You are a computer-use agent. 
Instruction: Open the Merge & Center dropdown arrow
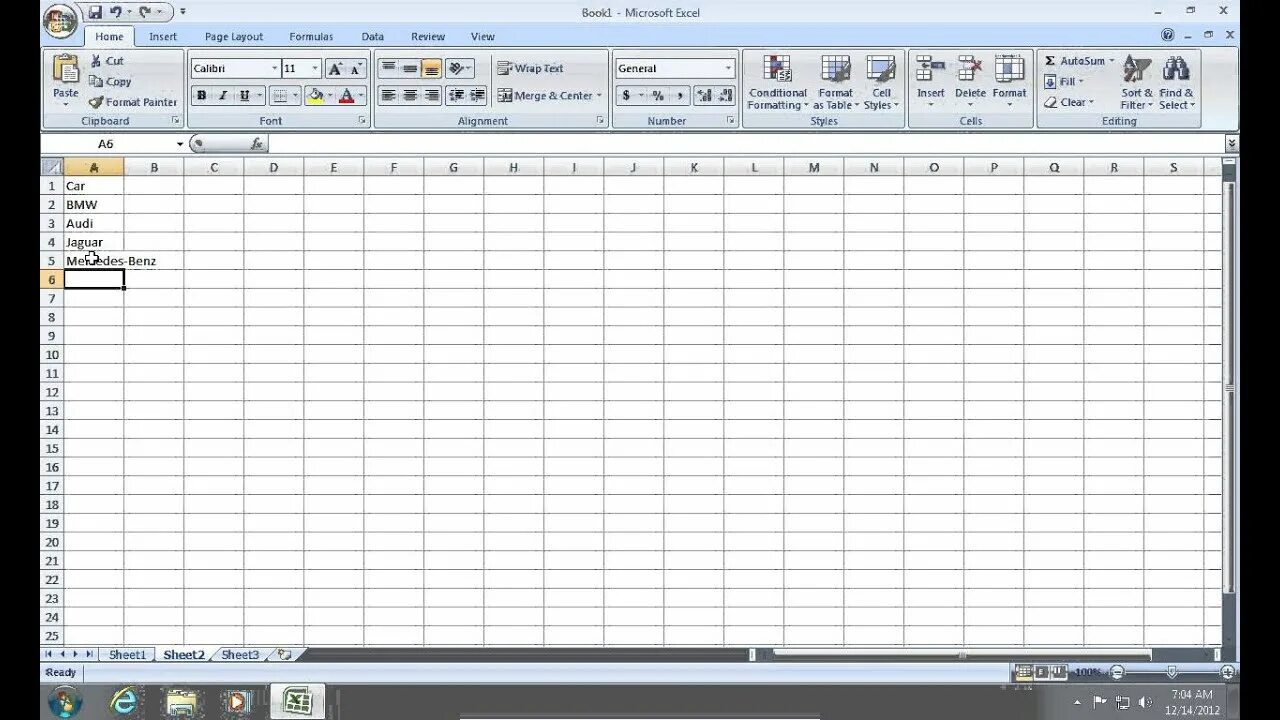coord(599,96)
